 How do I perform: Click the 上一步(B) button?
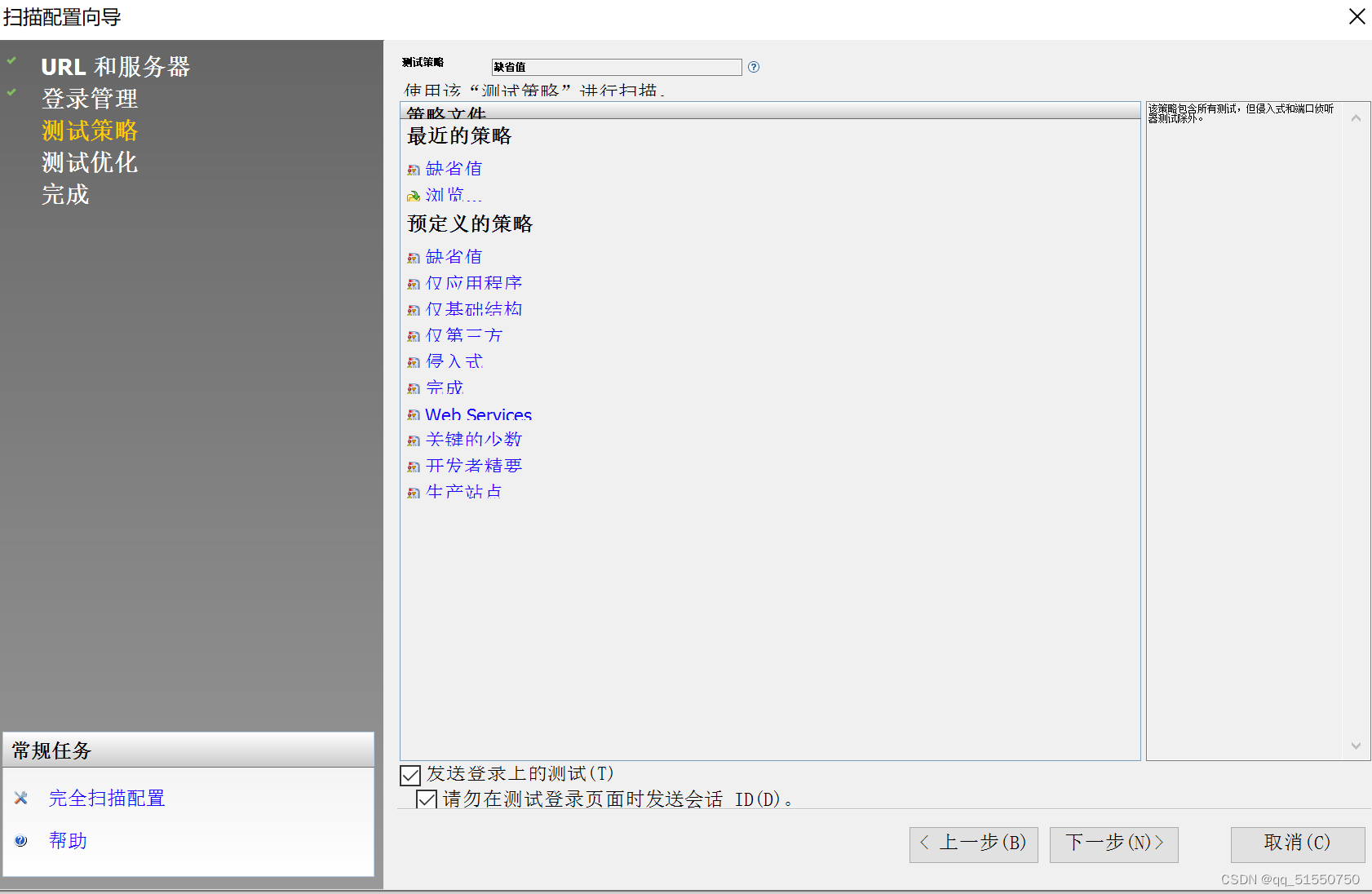(974, 844)
